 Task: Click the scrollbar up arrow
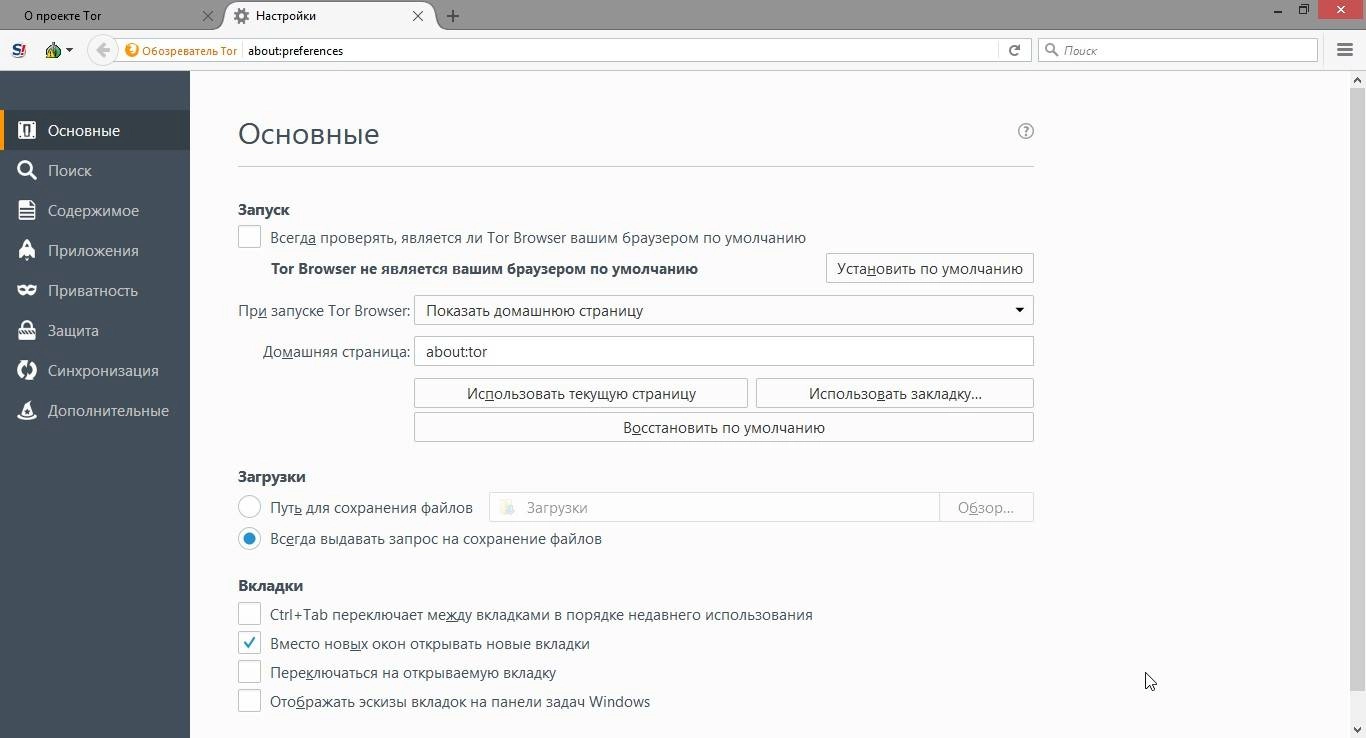1357,79
